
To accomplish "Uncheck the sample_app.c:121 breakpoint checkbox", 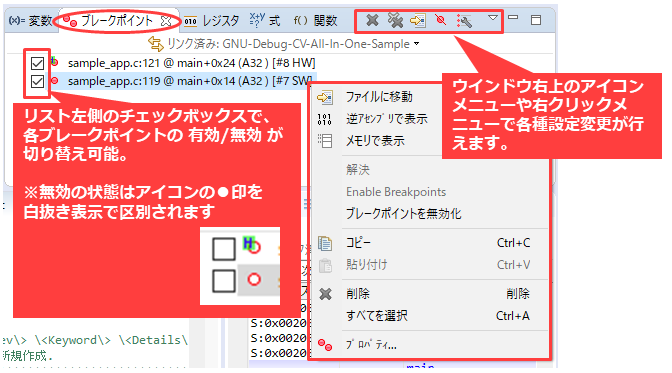I will [37, 63].
